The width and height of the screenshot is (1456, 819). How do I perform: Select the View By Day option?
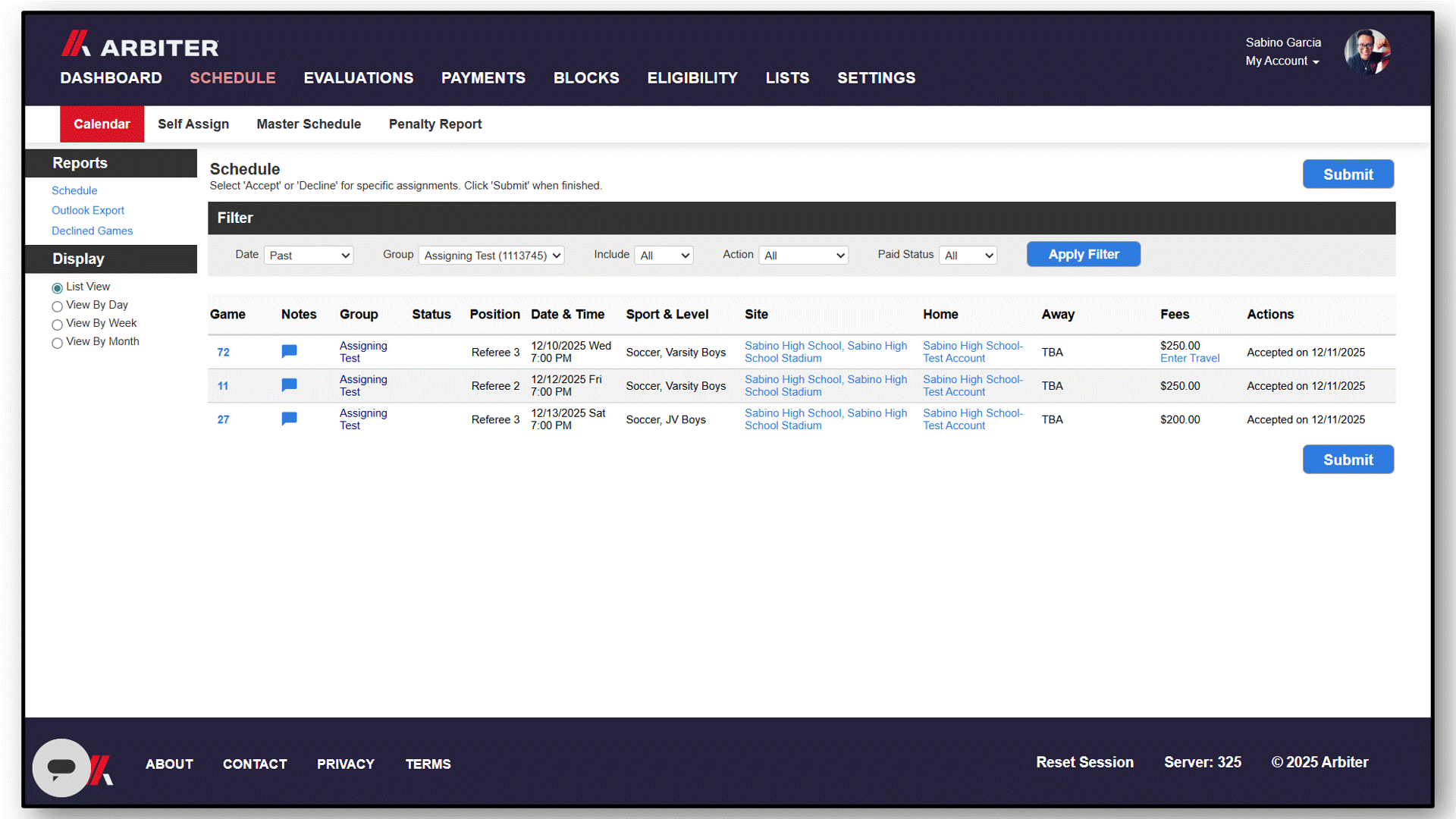(58, 306)
